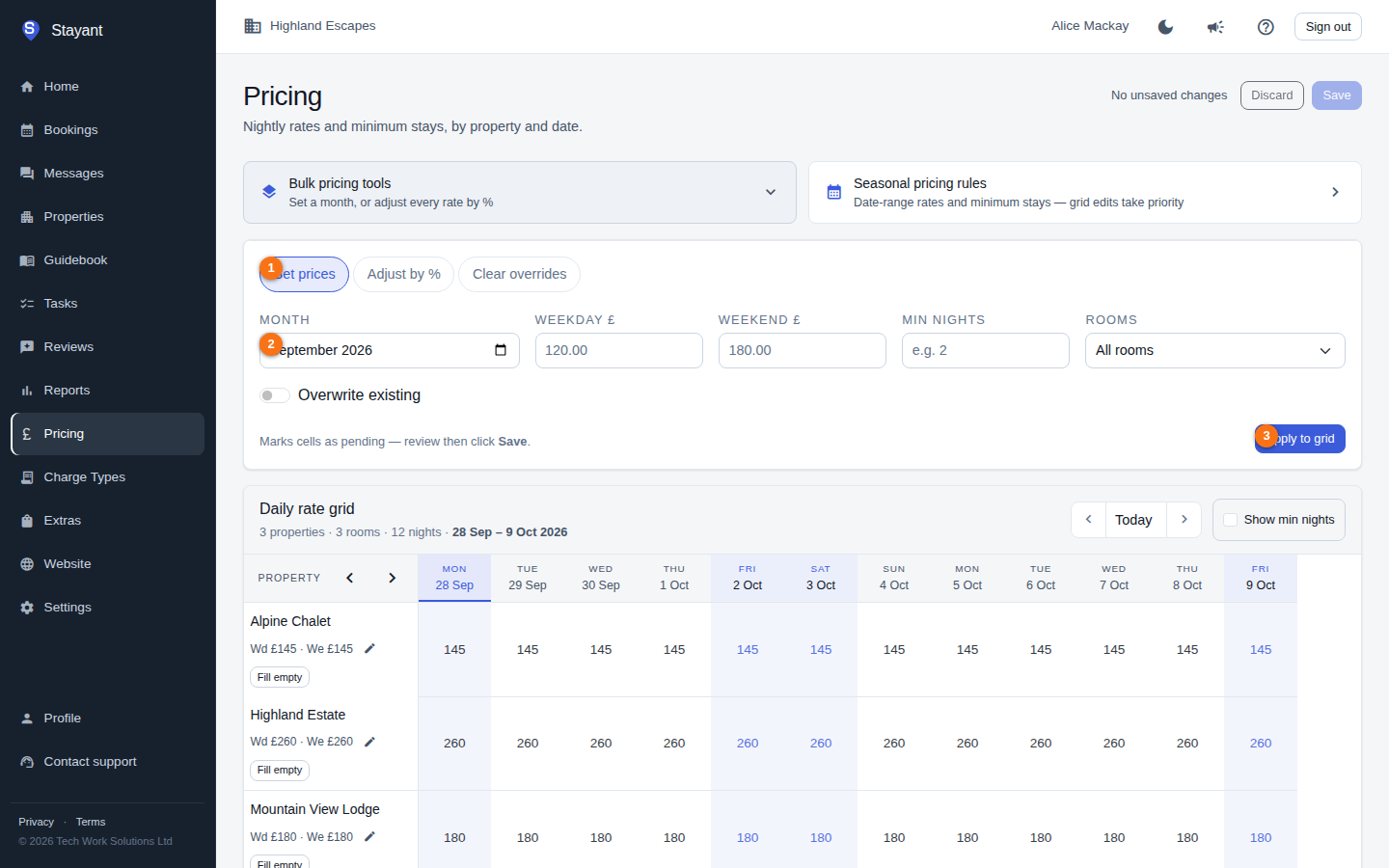Page properties list backward arrow
The image size is (1389, 868).
350,578
